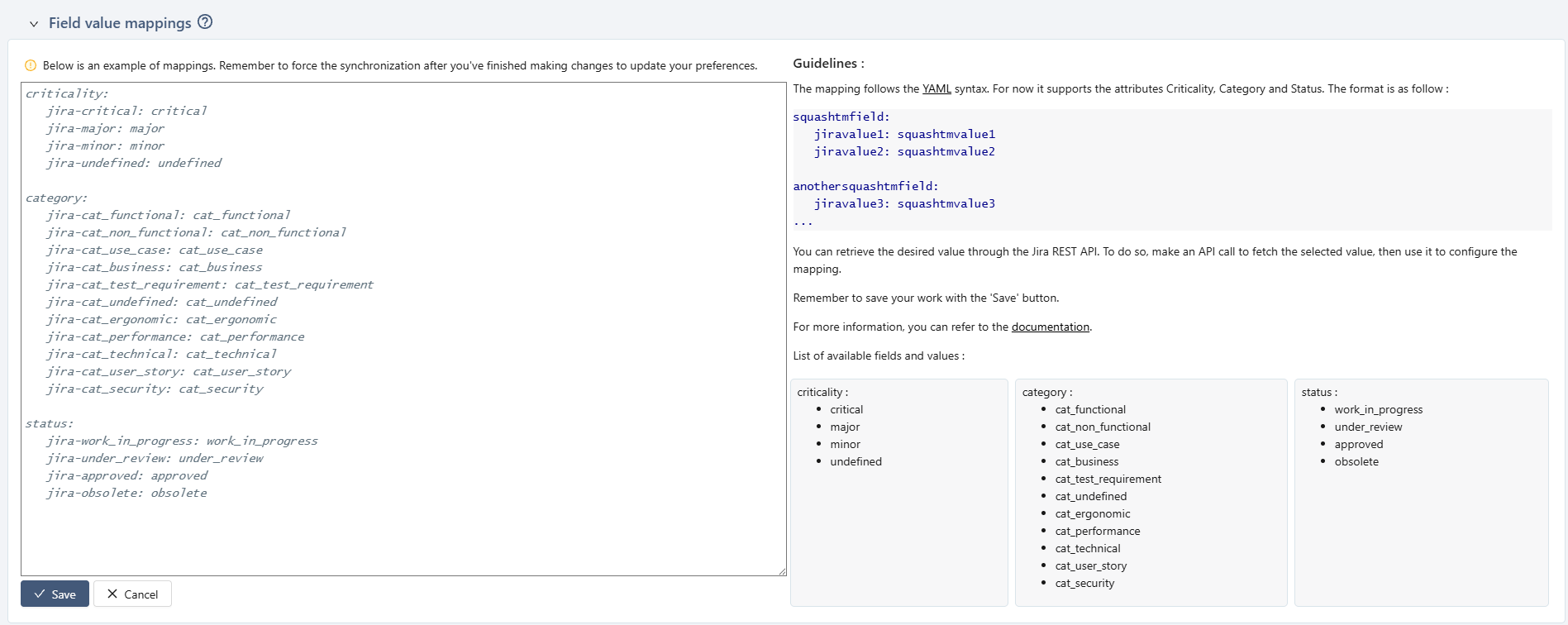Image resolution: width=1568 pixels, height=625 pixels.
Task: Click 'work_in_progress' in the status list
Action: (1378, 409)
